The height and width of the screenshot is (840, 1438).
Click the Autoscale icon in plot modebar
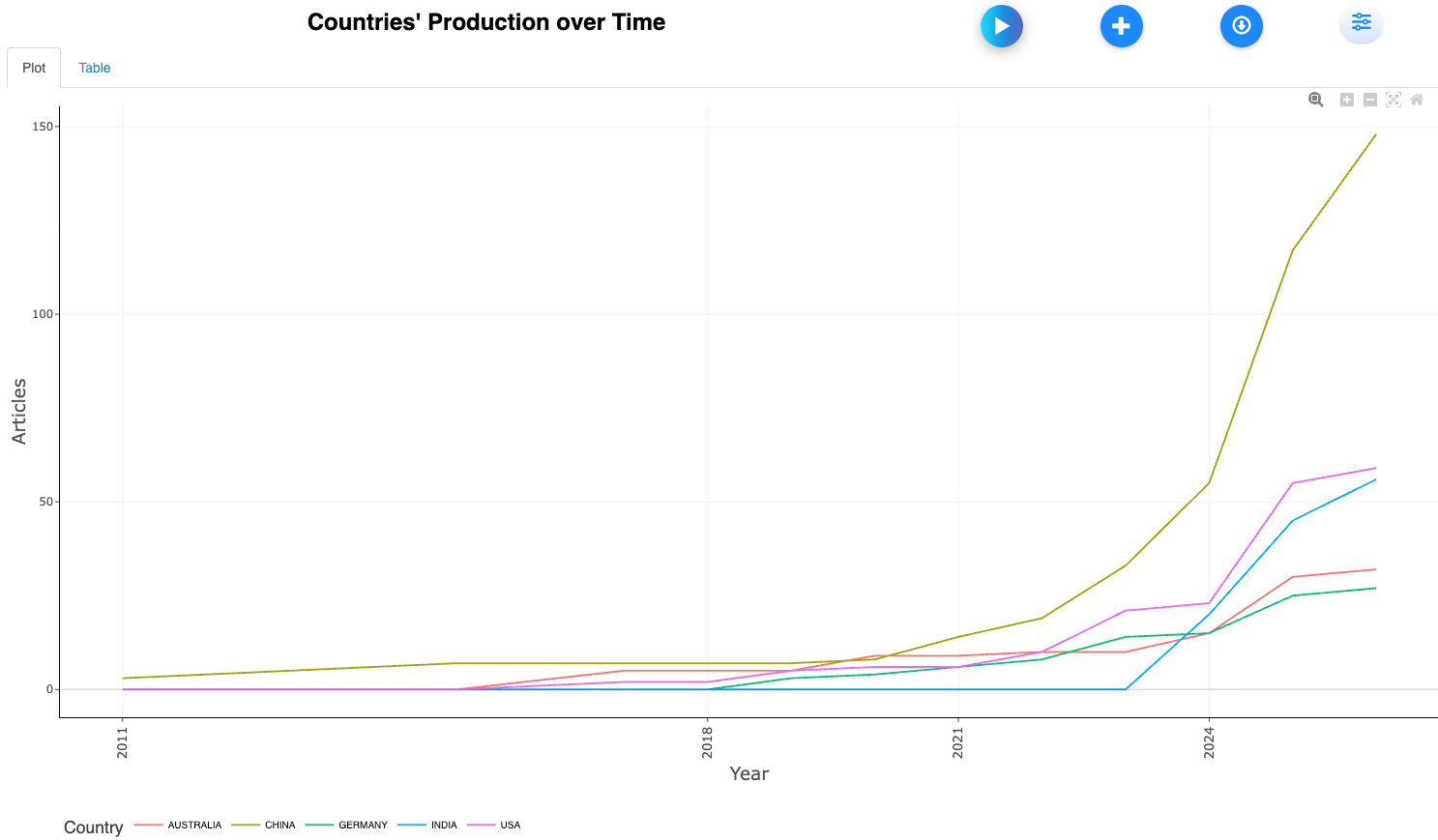pyautogui.click(x=1393, y=100)
